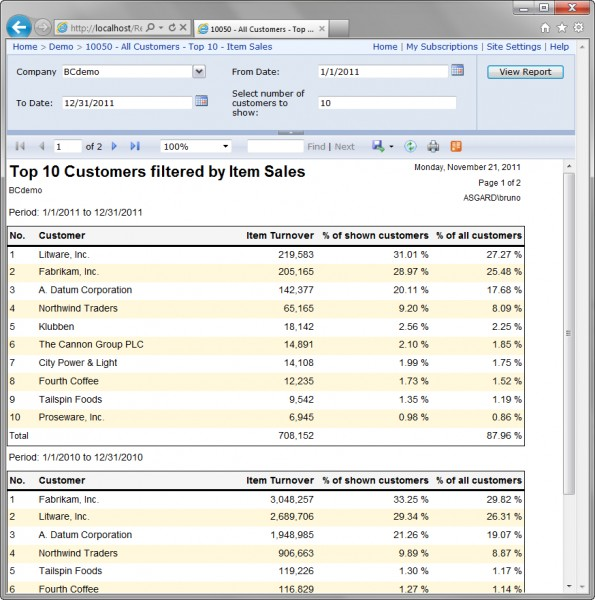This screenshot has width=595, height=600.
Task: Refresh the page from address bar
Action: tap(172, 27)
